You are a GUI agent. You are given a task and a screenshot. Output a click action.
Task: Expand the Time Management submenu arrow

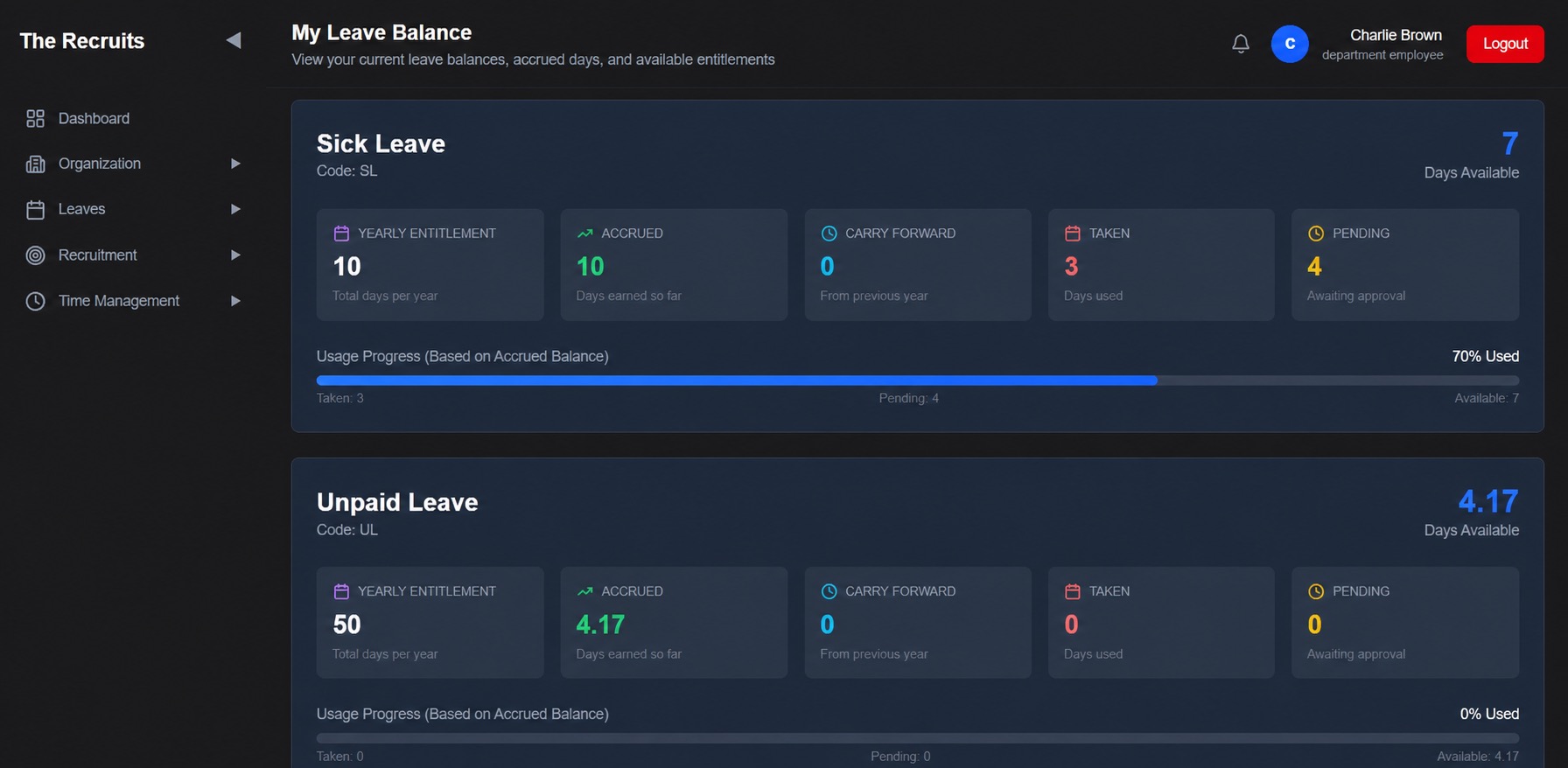pos(234,301)
